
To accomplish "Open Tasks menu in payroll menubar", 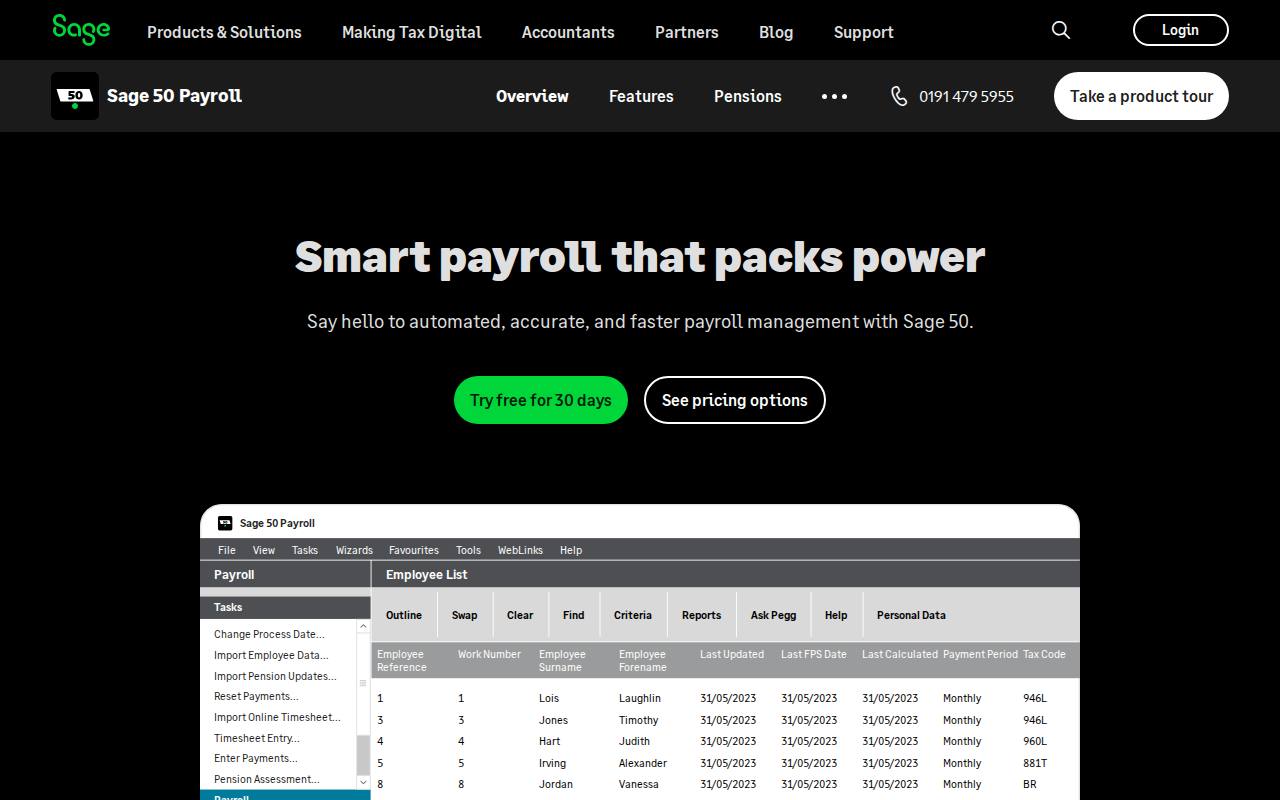I will (305, 550).
